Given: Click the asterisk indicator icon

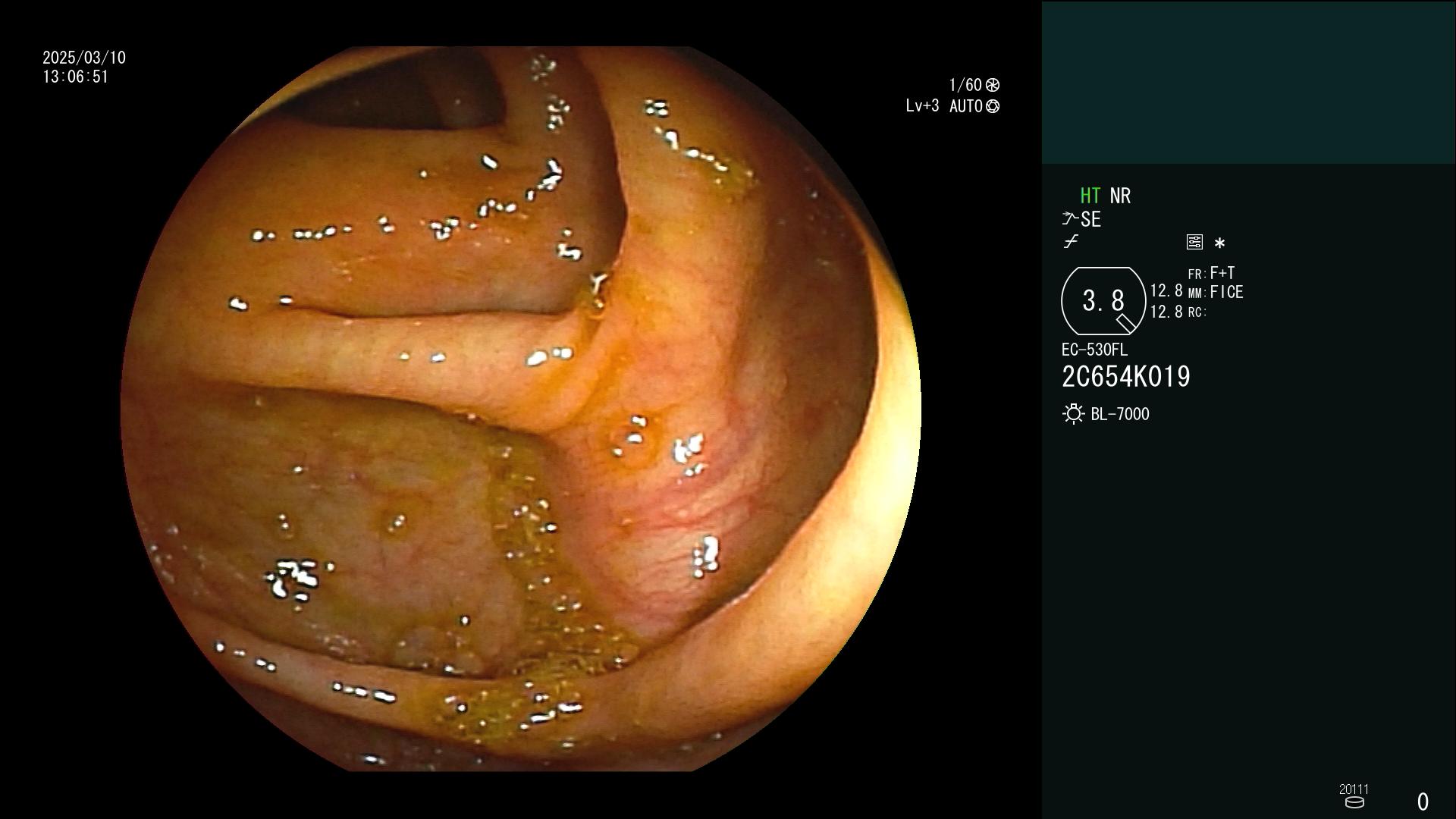Looking at the screenshot, I should 1219,243.
